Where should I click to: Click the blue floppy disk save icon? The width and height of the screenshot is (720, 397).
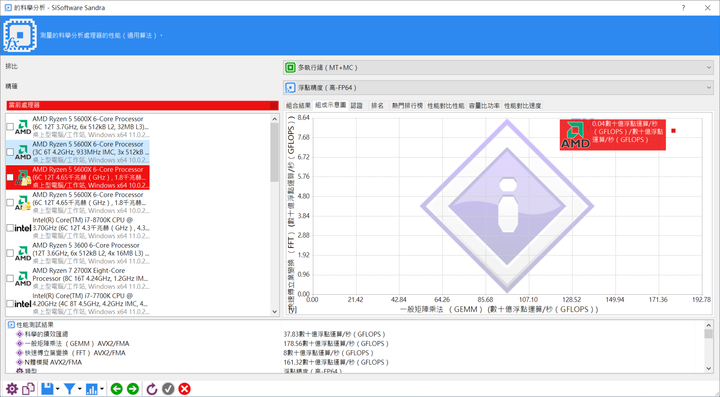[47, 389]
